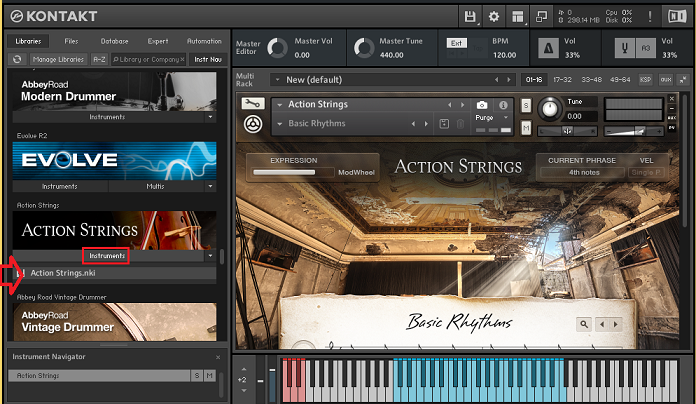Click the Evolve library banner
This screenshot has width=696, height=404.
[115, 161]
